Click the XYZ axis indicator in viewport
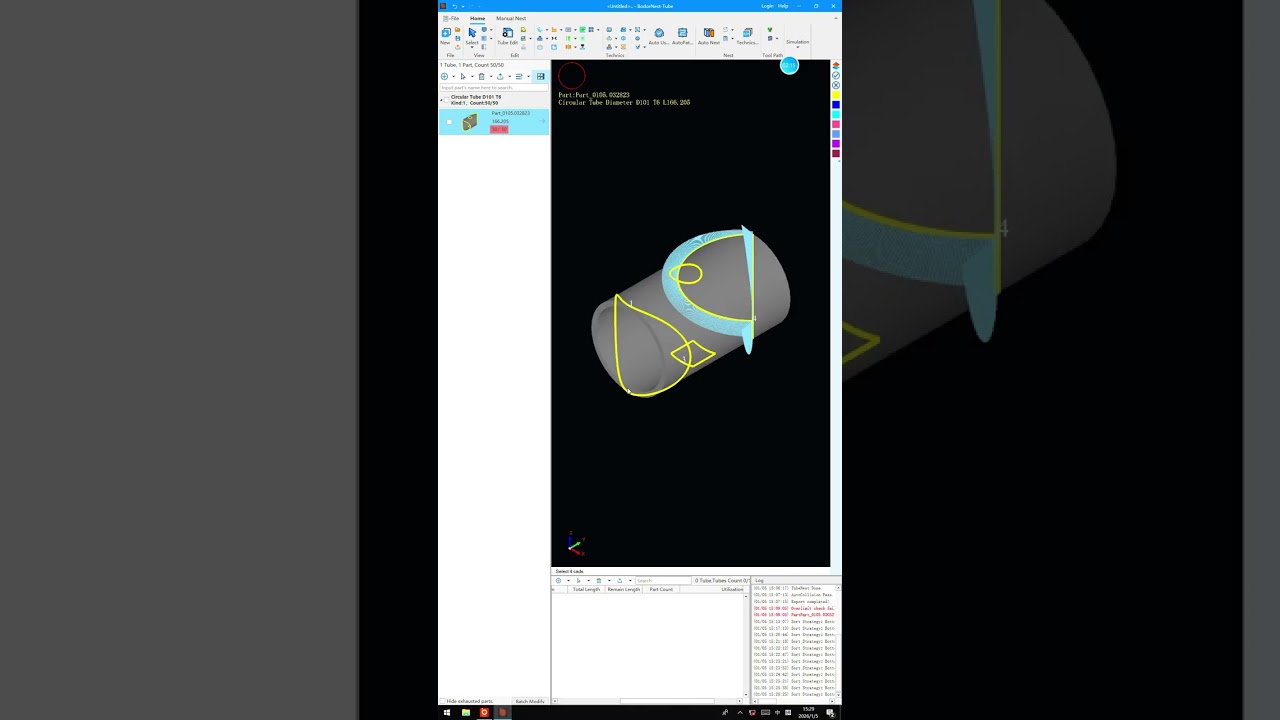The height and width of the screenshot is (720, 1280). [574, 544]
